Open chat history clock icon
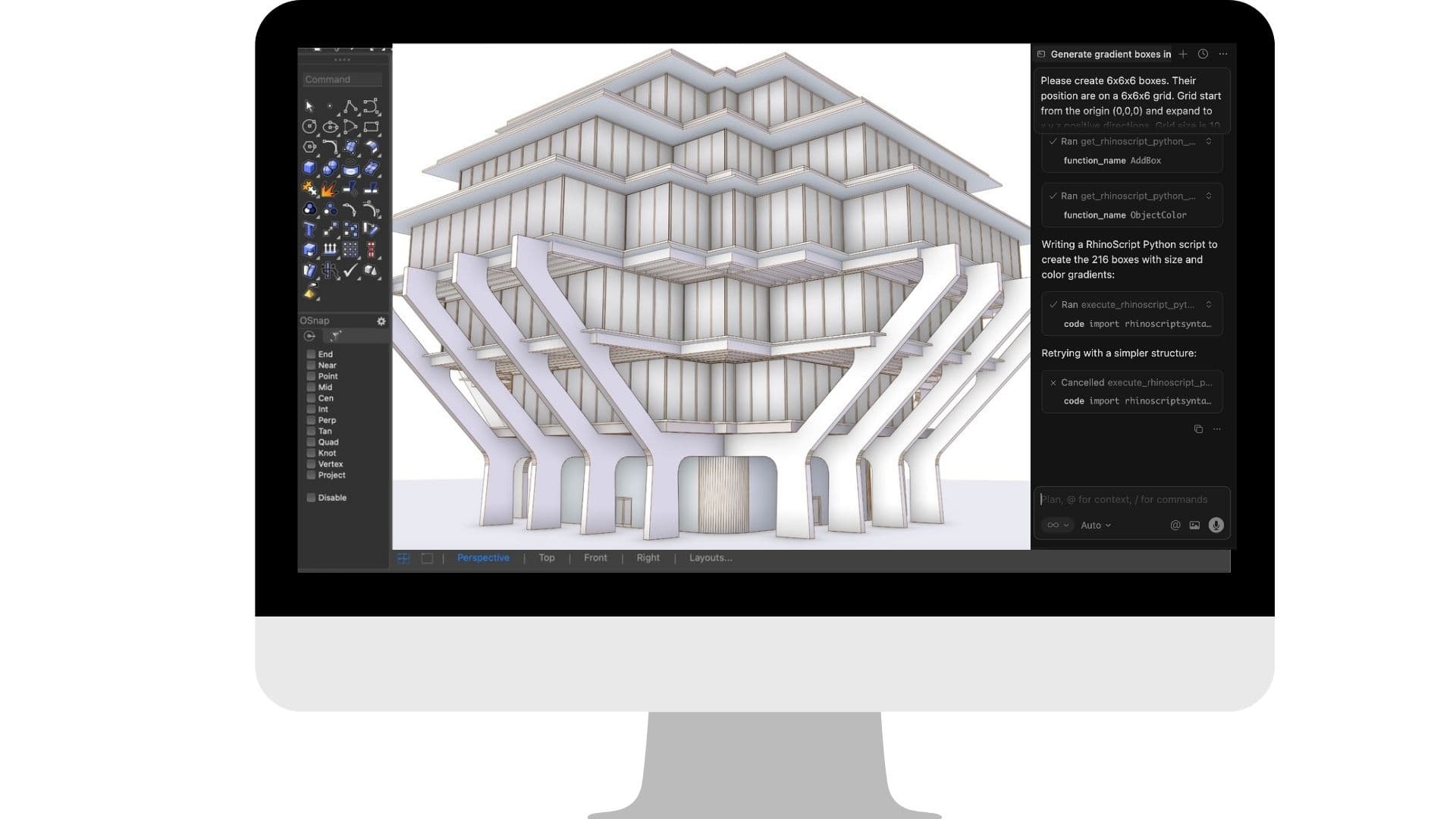 coord(1203,54)
